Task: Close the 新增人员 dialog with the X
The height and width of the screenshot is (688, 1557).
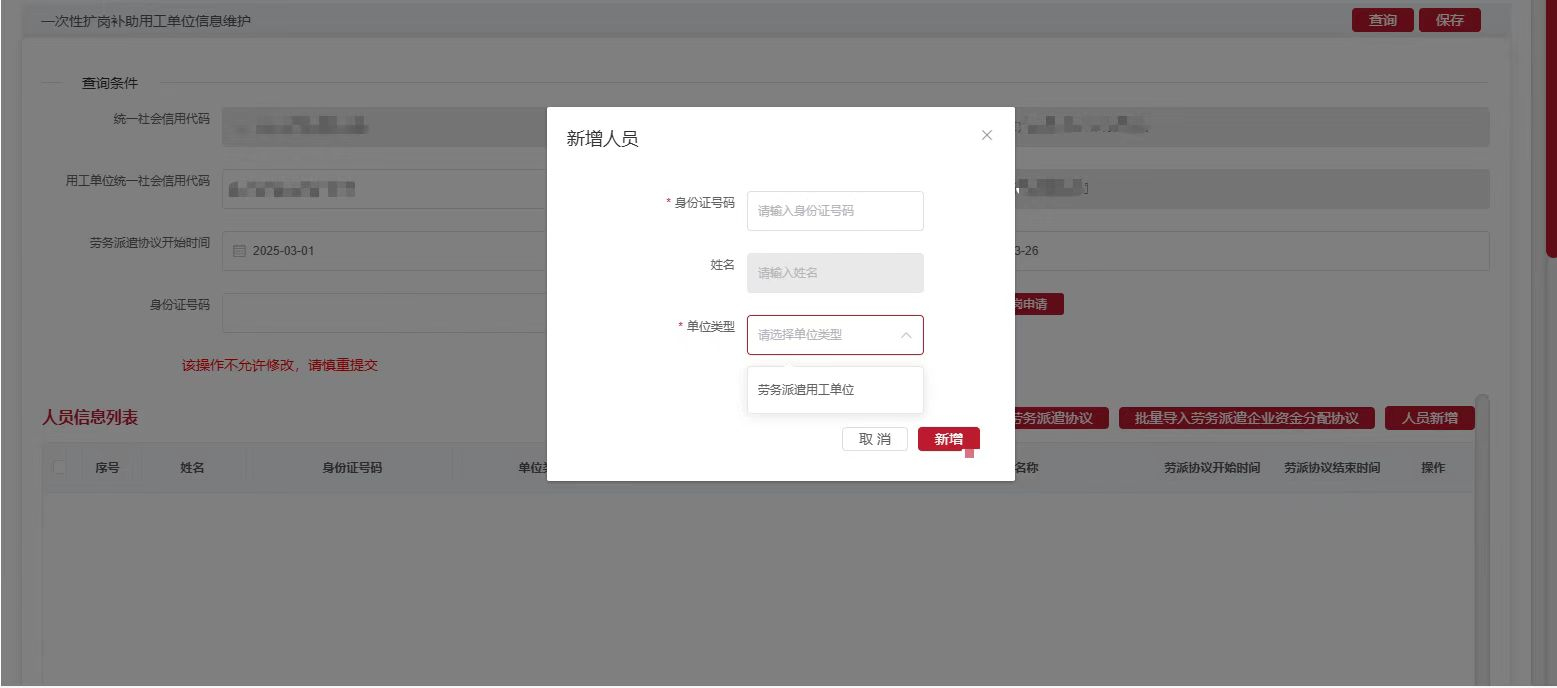Action: [x=987, y=134]
